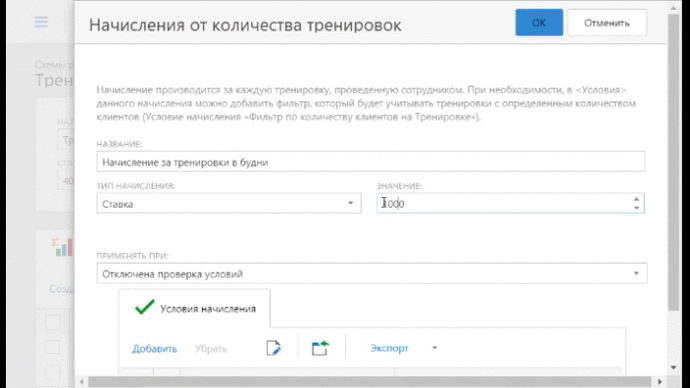Click the Убрать link
This screenshot has height=388, width=690.
click(211, 349)
